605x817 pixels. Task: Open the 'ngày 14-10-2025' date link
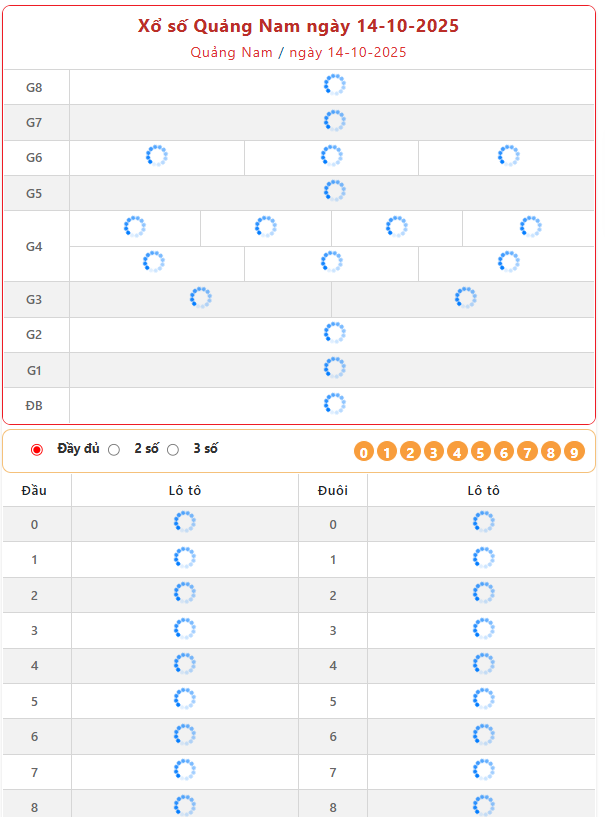[x=348, y=52]
